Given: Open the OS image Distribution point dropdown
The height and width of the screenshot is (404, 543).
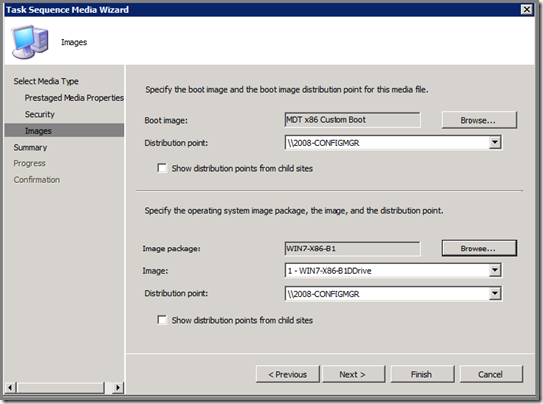Looking at the screenshot, I should pos(495,294).
